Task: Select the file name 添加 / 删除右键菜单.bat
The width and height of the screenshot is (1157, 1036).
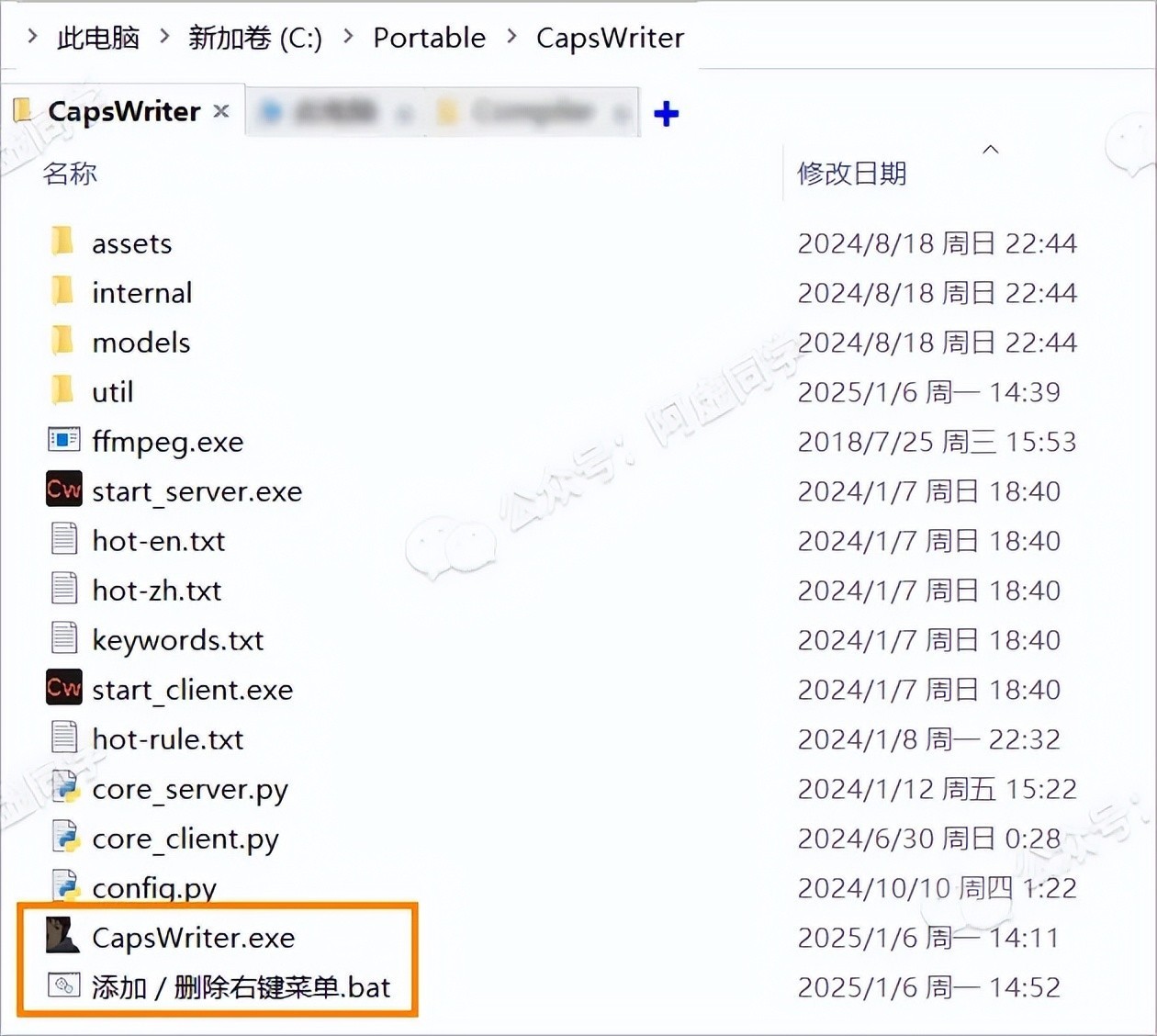Action: [x=242, y=987]
